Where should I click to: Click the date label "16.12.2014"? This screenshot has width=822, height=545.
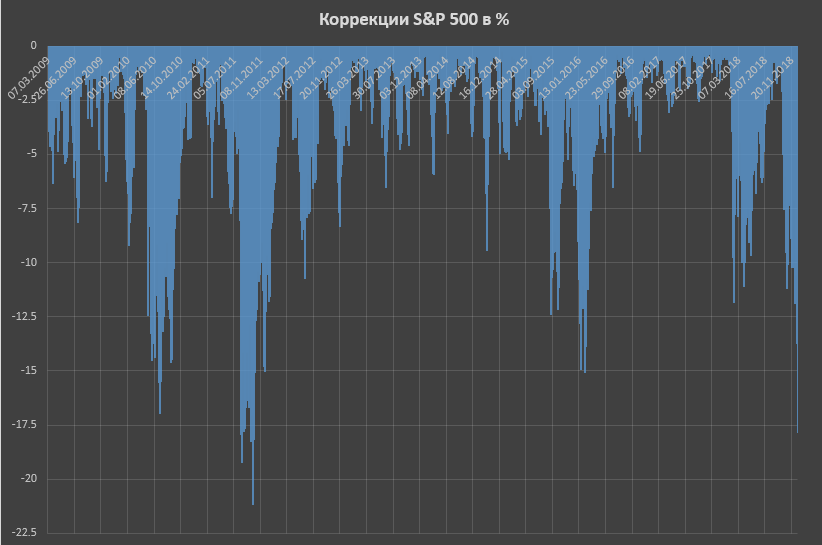481,78
